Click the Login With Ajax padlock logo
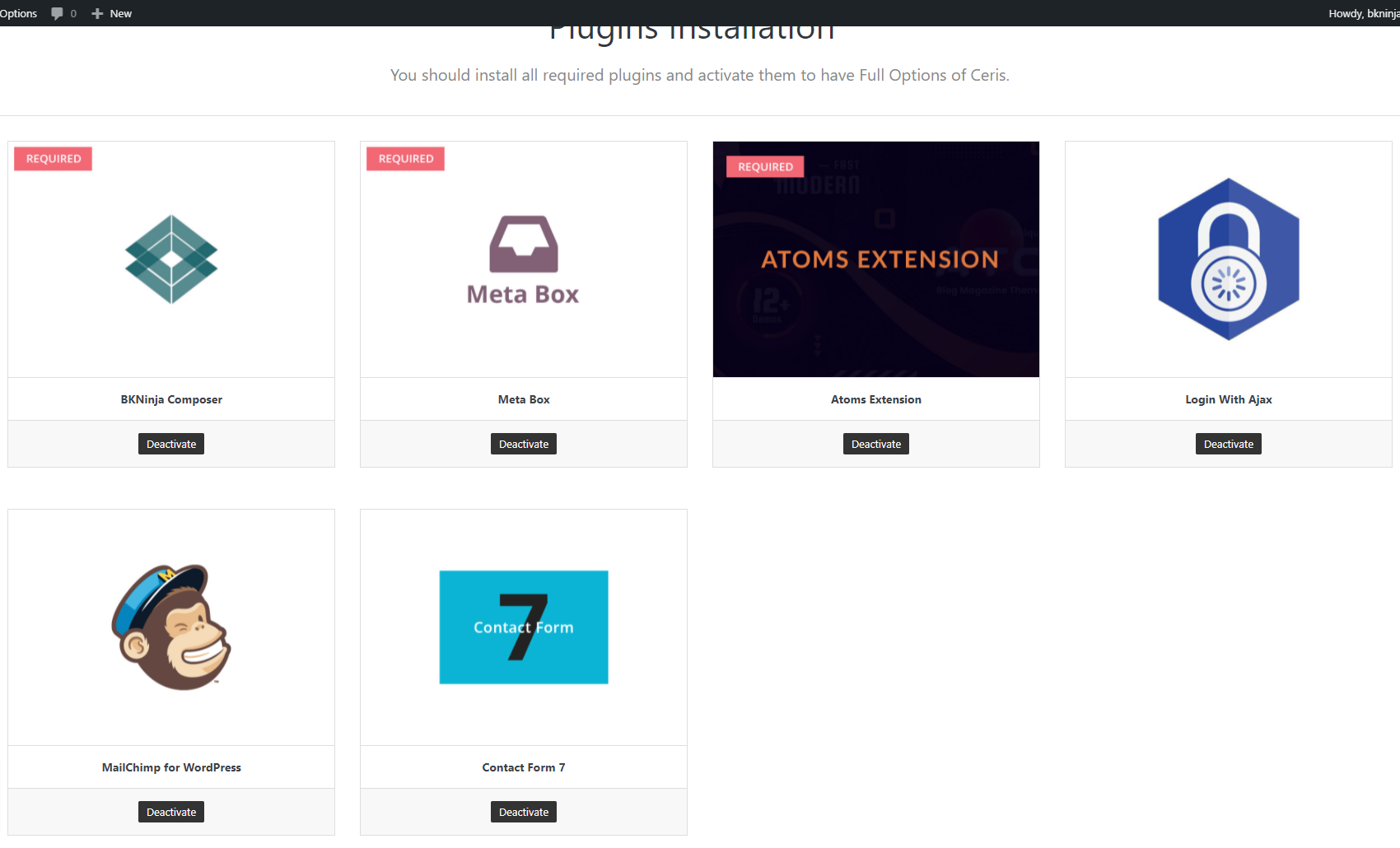Image resolution: width=1400 pixels, height=848 pixels. [x=1229, y=259]
